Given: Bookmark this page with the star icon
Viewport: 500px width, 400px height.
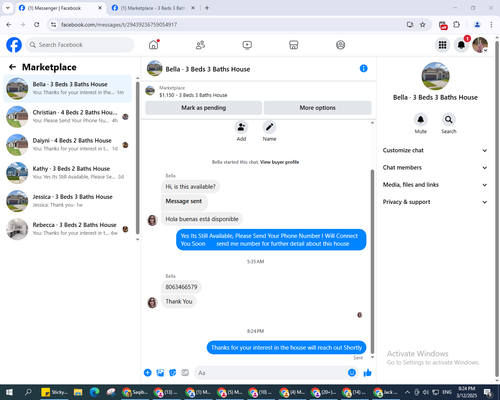Looking at the screenshot, I should point(423,24).
